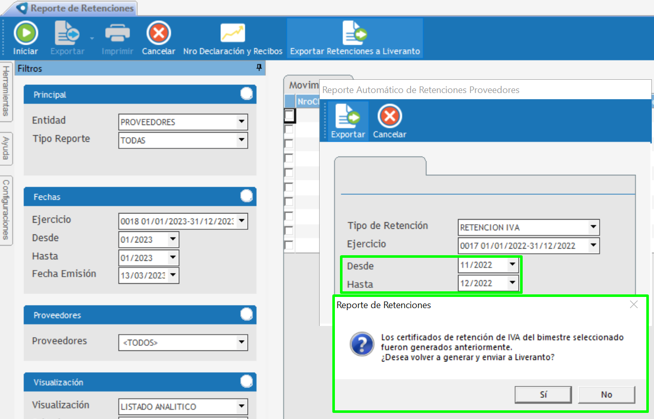
Task: Tick the first checkbox in the Movim grid
Action: [289, 115]
